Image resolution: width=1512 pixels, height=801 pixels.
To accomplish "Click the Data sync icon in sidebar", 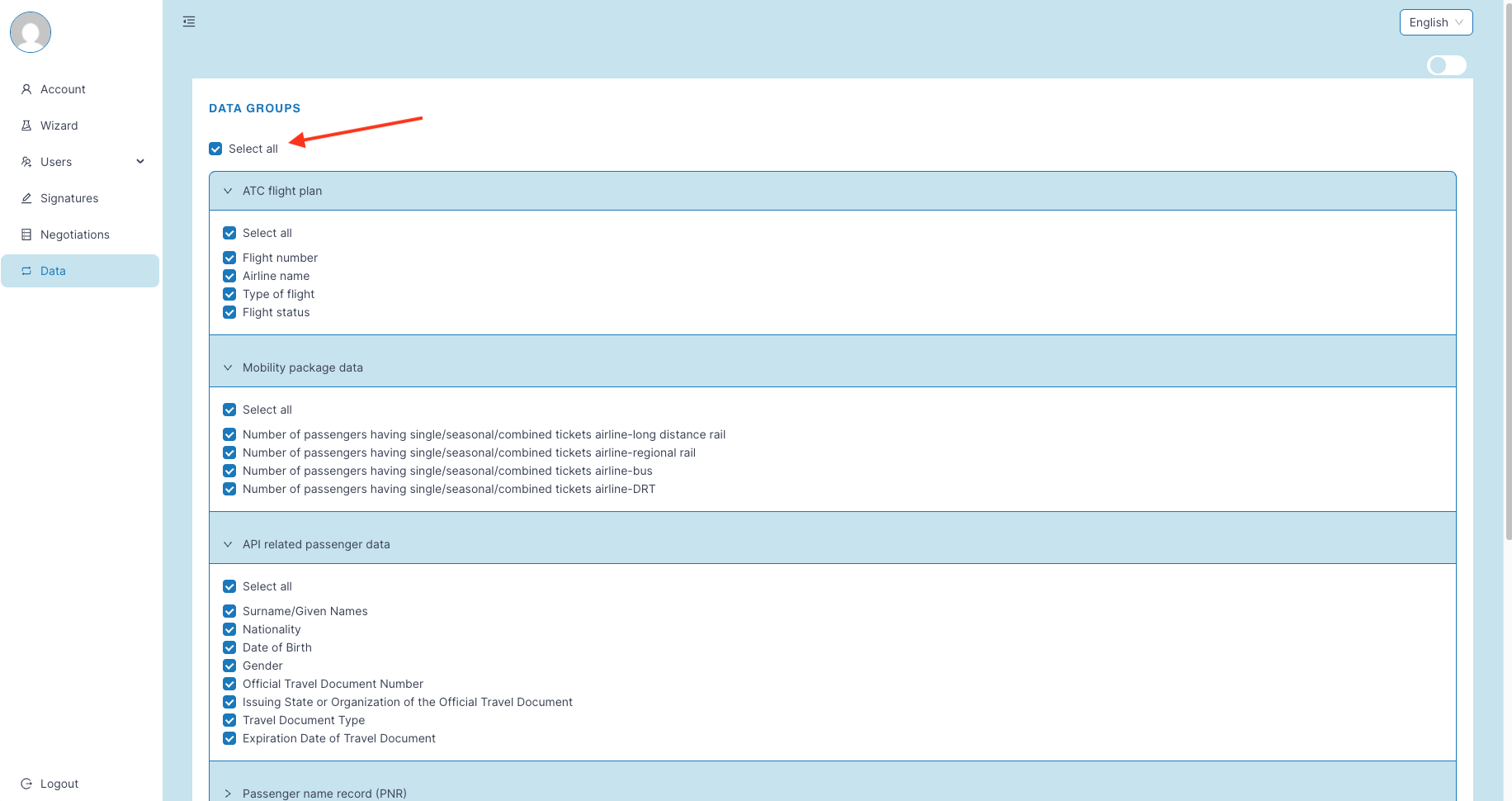I will (26, 271).
